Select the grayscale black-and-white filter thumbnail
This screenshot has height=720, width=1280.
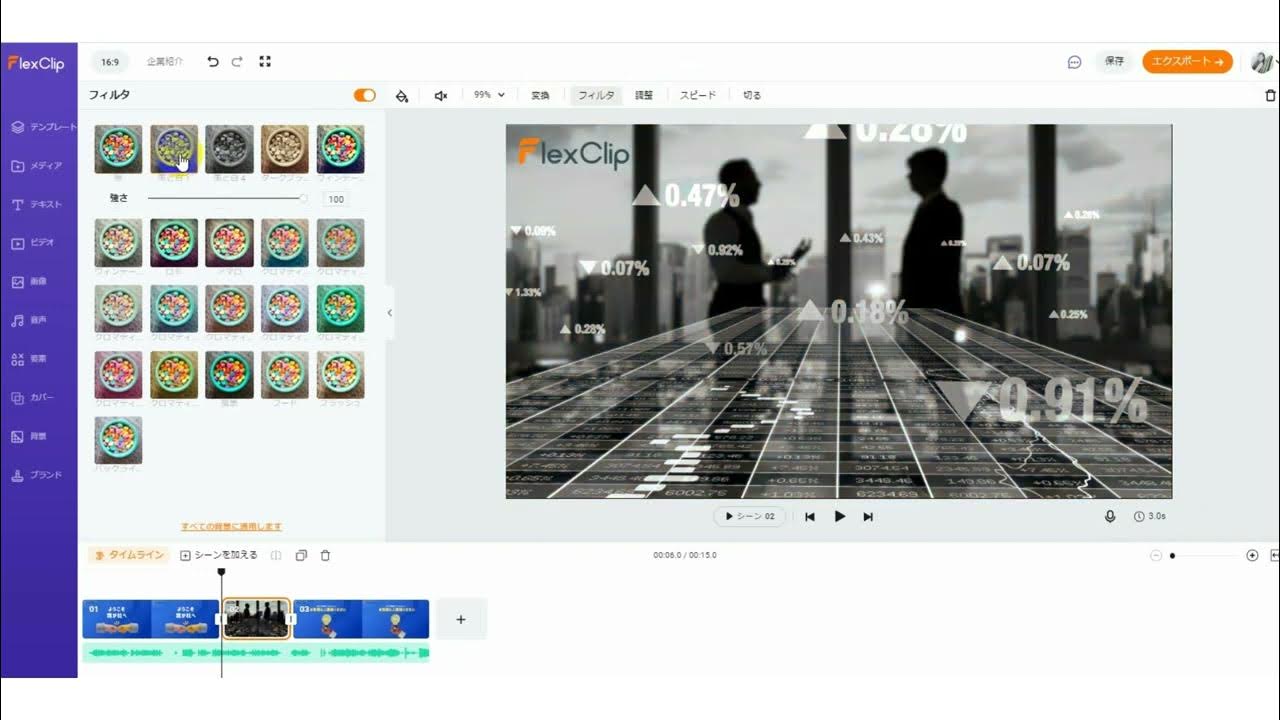click(x=229, y=149)
